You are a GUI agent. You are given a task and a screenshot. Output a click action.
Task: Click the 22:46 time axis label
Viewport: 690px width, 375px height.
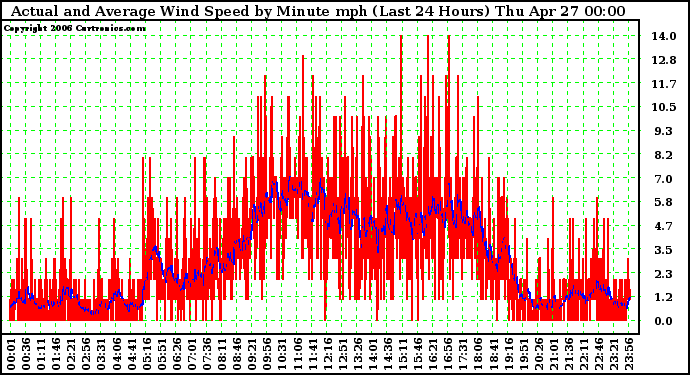598,354
